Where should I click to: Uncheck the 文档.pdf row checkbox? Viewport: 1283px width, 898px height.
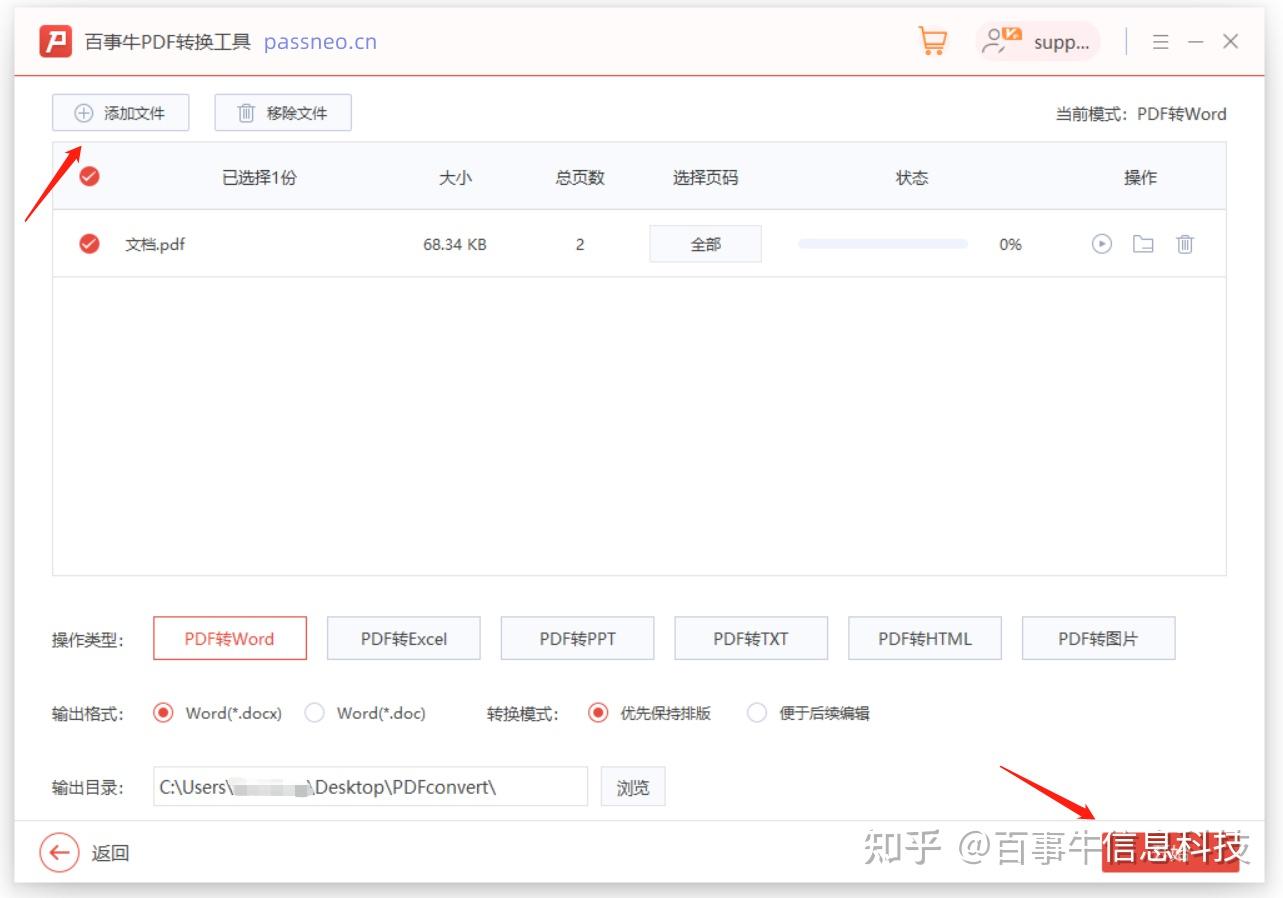coord(89,244)
